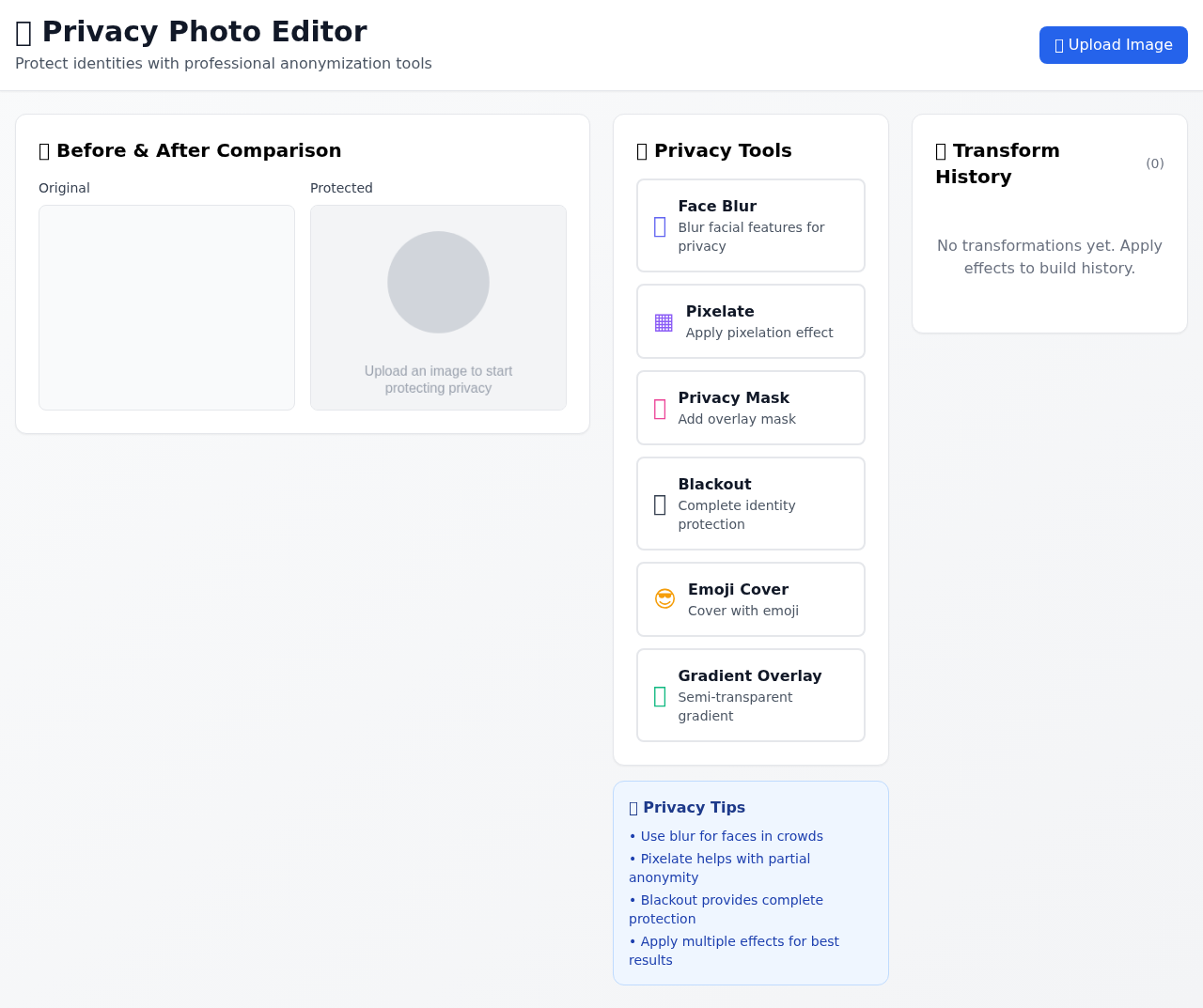Image resolution: width=1203 pixels, height=1008 pixels.
Task: Click the Protected preview placeholder circle
Action: click(x=438, y=282)
